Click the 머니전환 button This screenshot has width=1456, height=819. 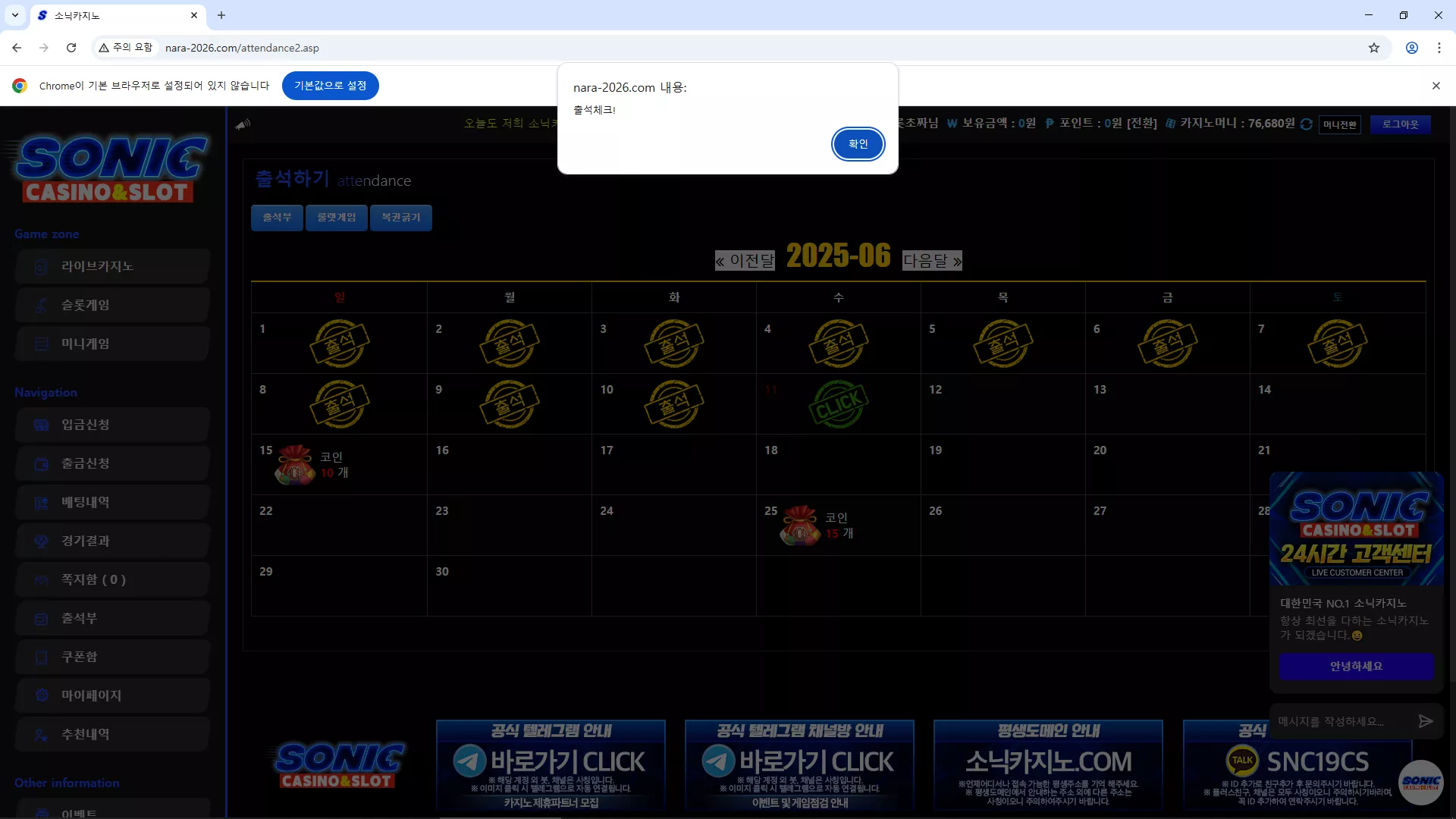click(1340, 124)
